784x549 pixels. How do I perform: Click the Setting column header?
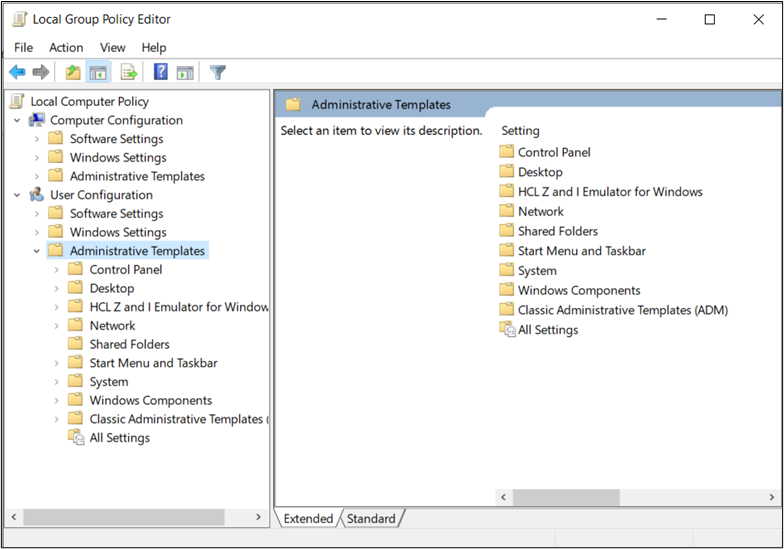pos(520,131)
